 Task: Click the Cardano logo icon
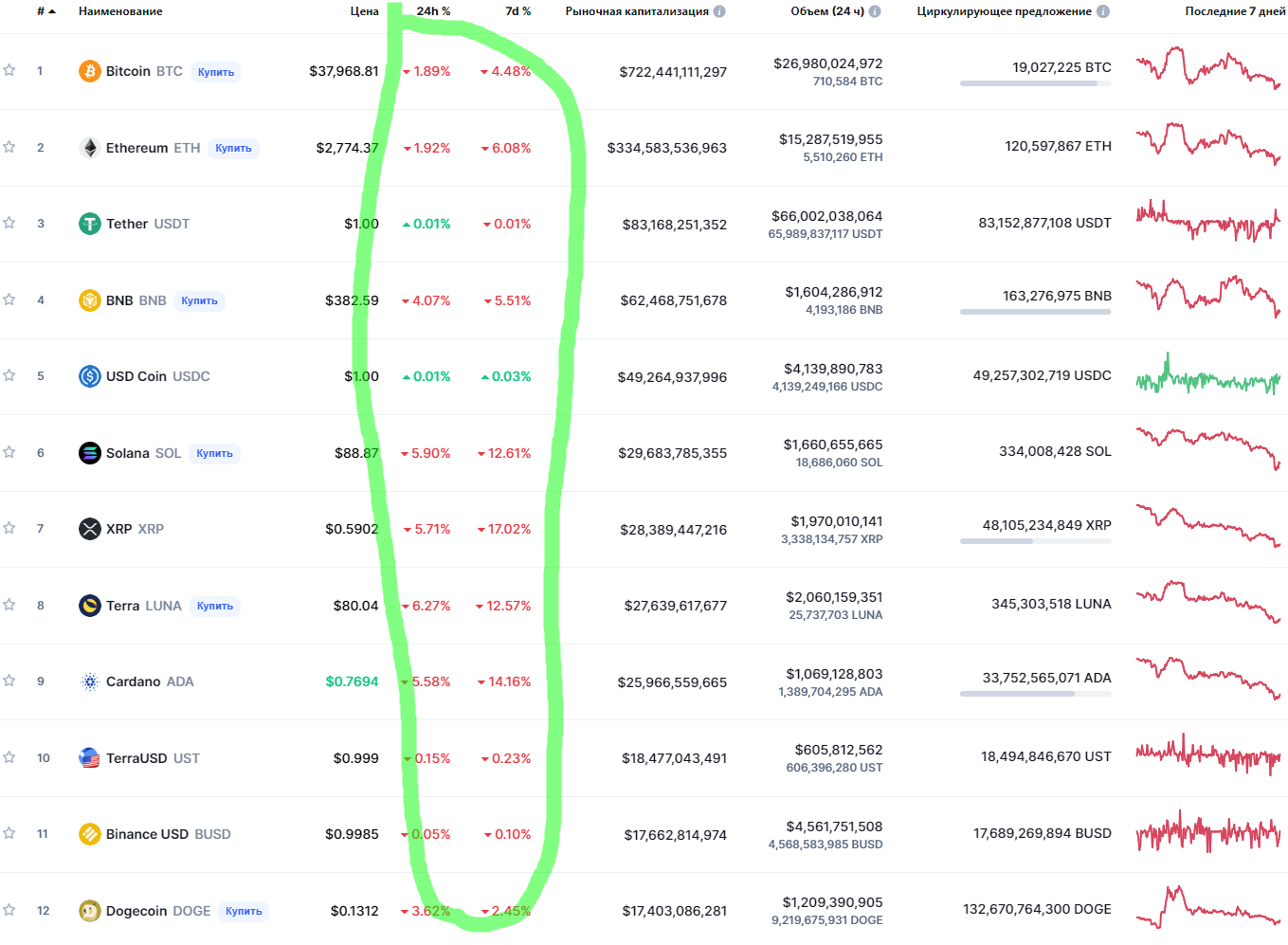coord(89,681)
